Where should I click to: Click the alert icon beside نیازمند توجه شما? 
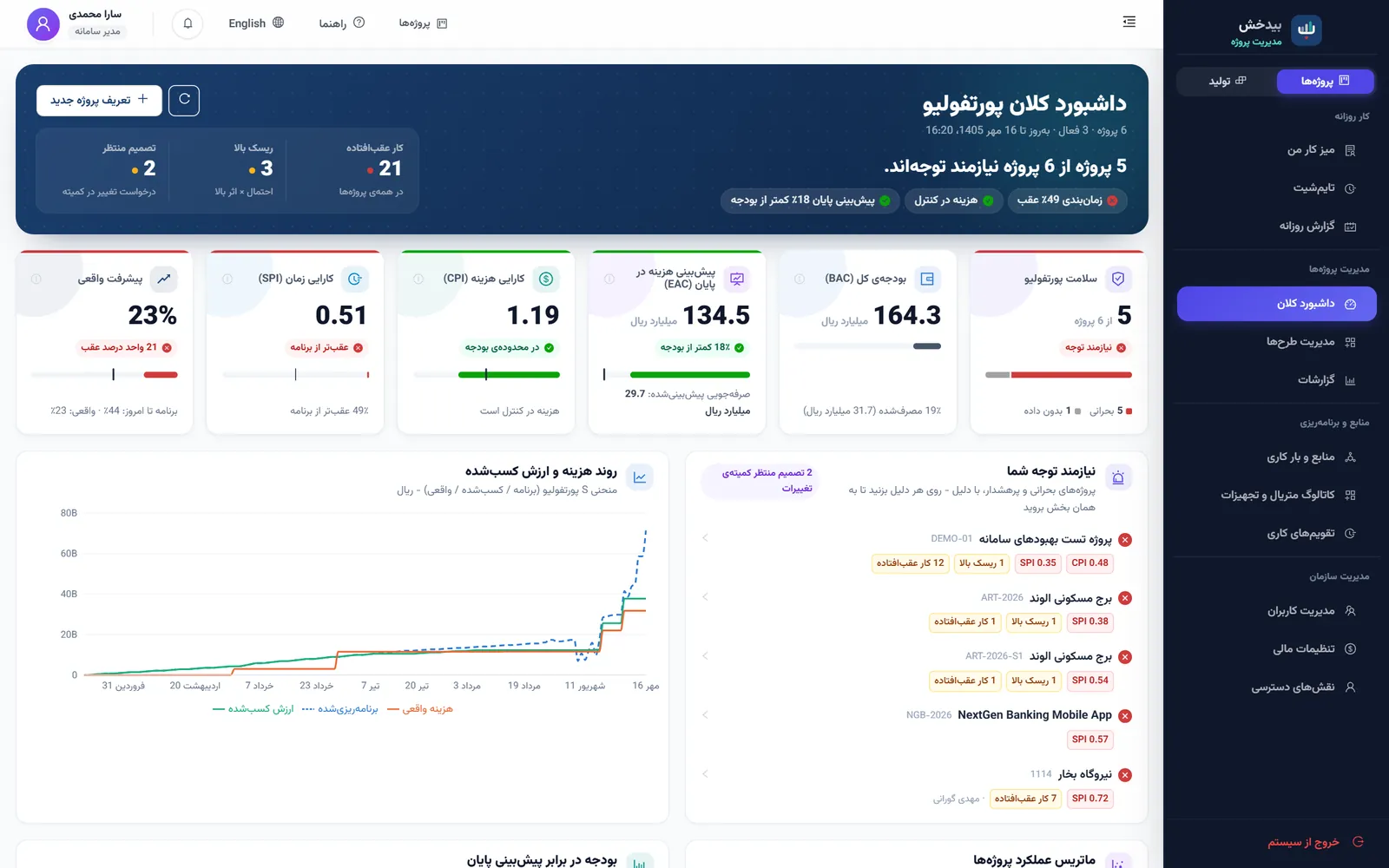pos(1118,477)
